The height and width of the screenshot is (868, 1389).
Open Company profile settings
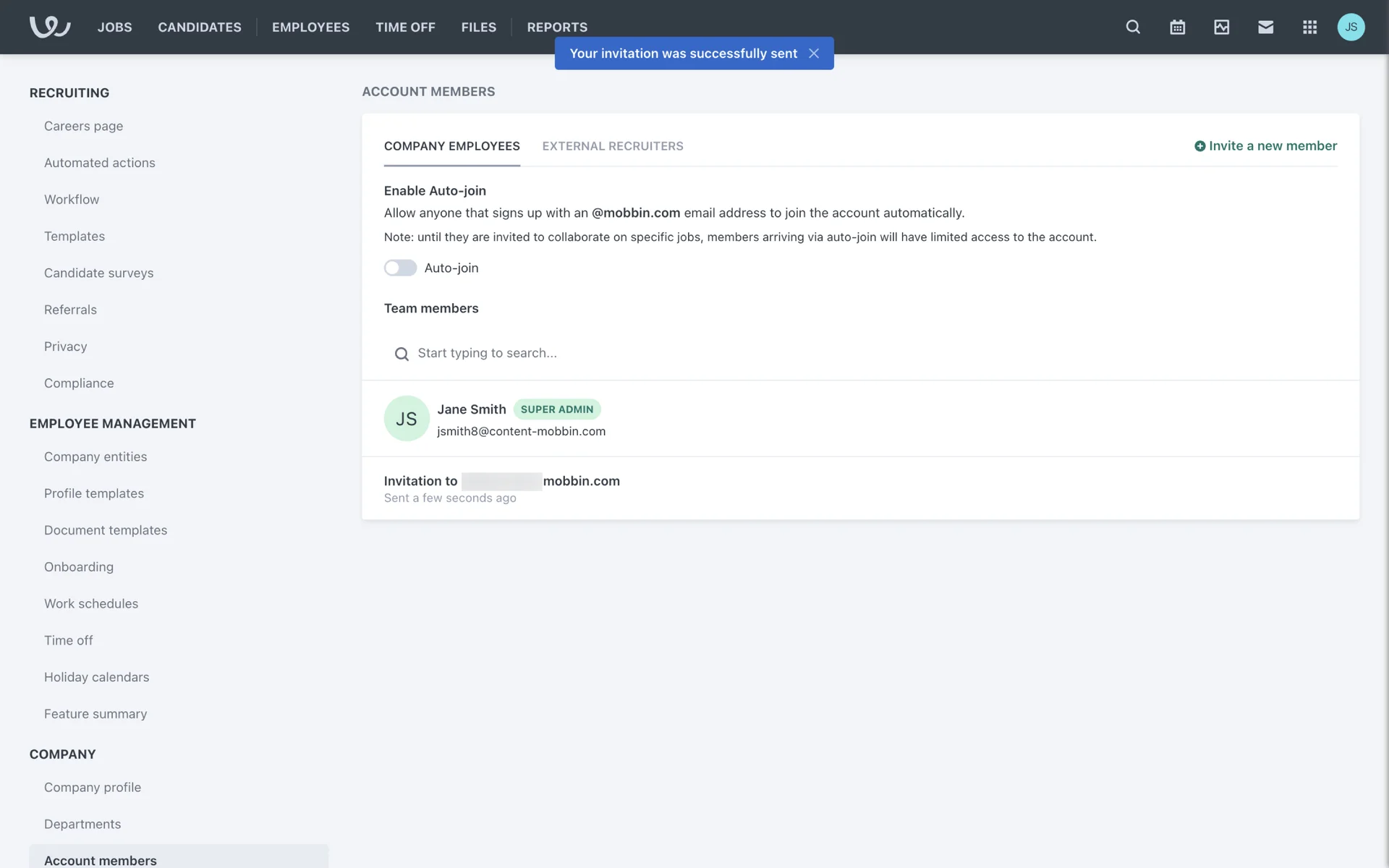(x=92, y=787)
